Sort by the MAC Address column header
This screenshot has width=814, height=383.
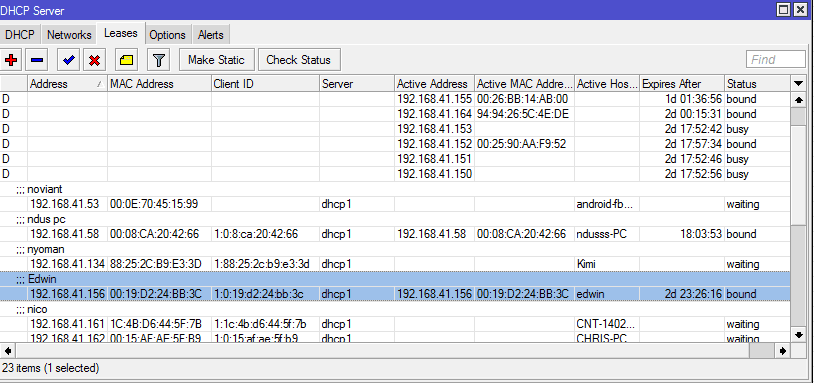(x=159, y=84)
